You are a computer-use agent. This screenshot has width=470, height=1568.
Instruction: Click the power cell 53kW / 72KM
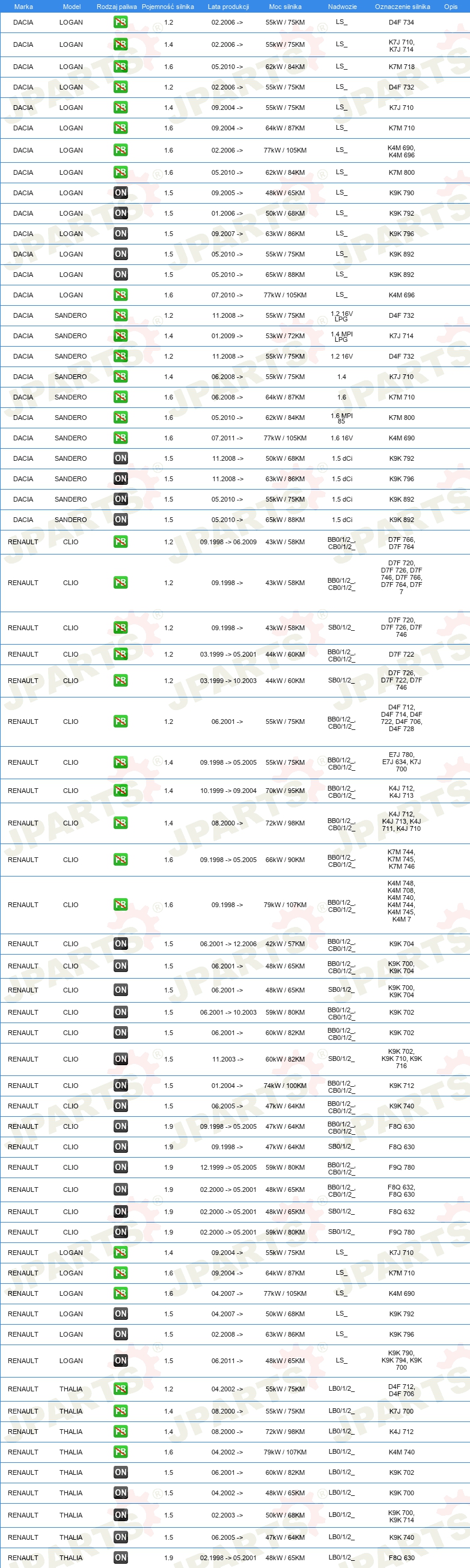tap(285, 336)
